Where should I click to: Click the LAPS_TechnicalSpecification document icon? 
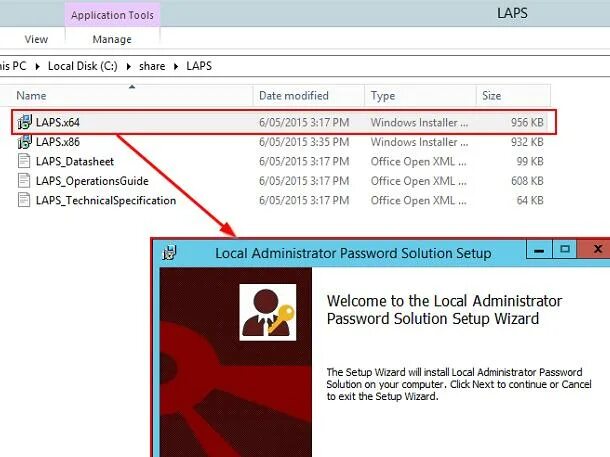pyautogui.click(x=24, y=200)
